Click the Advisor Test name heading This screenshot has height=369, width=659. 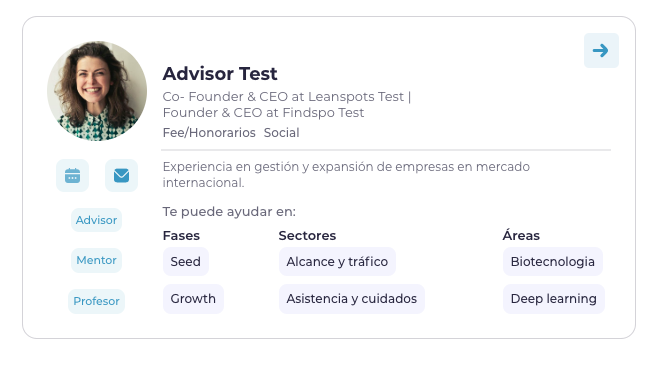pos(220,74)
